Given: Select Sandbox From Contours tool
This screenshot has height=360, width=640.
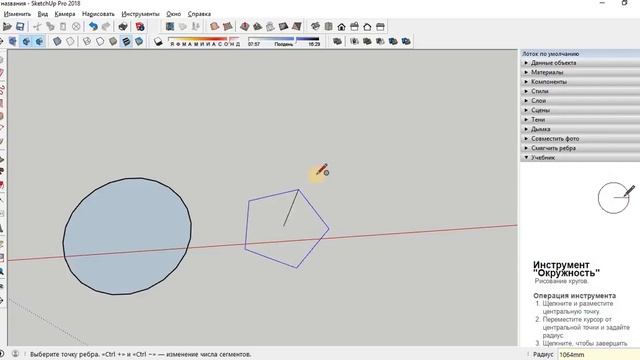Looking at the screenshot, I should tap(215, 27).
